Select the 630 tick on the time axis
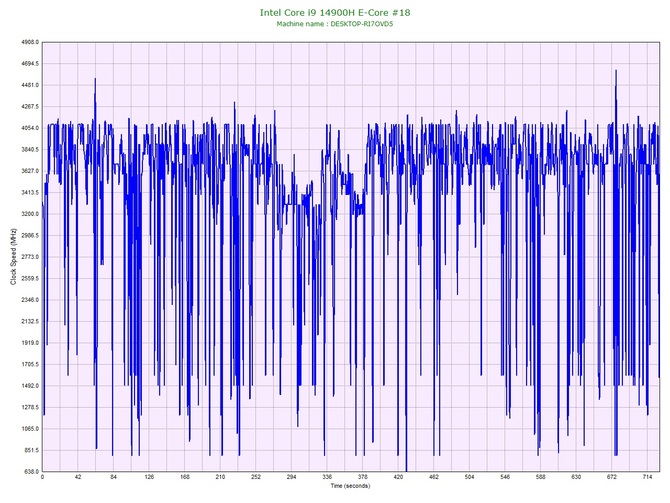Image resolution: width=670 pixels, height=503 pixels. (576, 477)
